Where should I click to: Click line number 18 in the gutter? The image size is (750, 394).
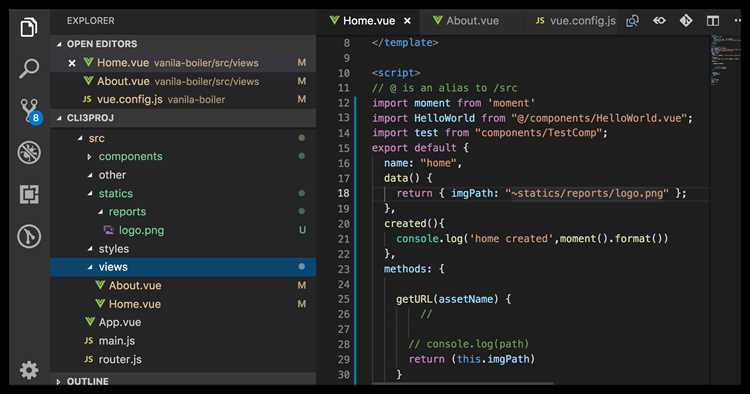(x=343, y=193)
